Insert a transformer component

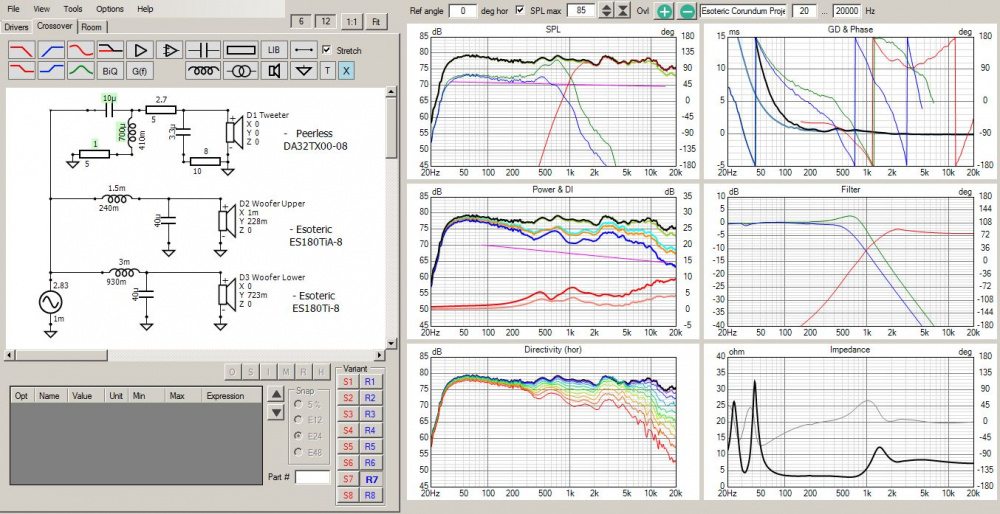click(x=241, y=71)
